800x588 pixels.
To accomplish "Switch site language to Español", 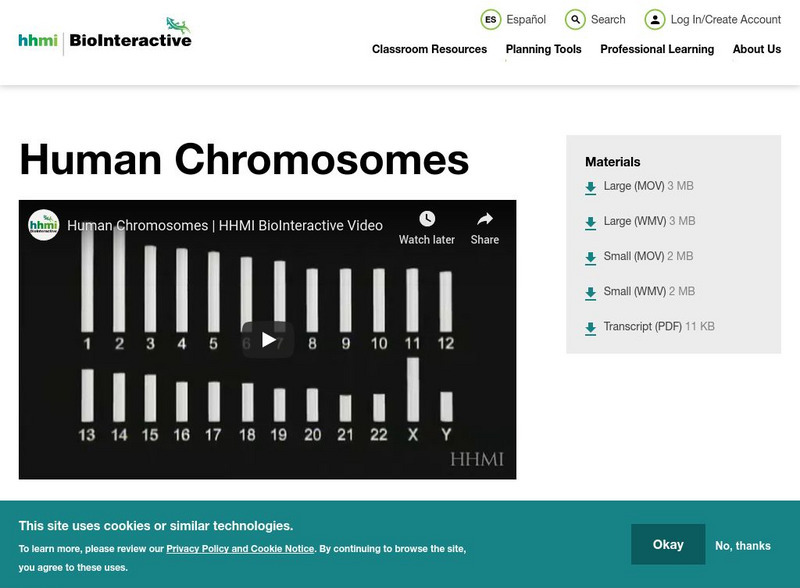I will coord(526,20).
